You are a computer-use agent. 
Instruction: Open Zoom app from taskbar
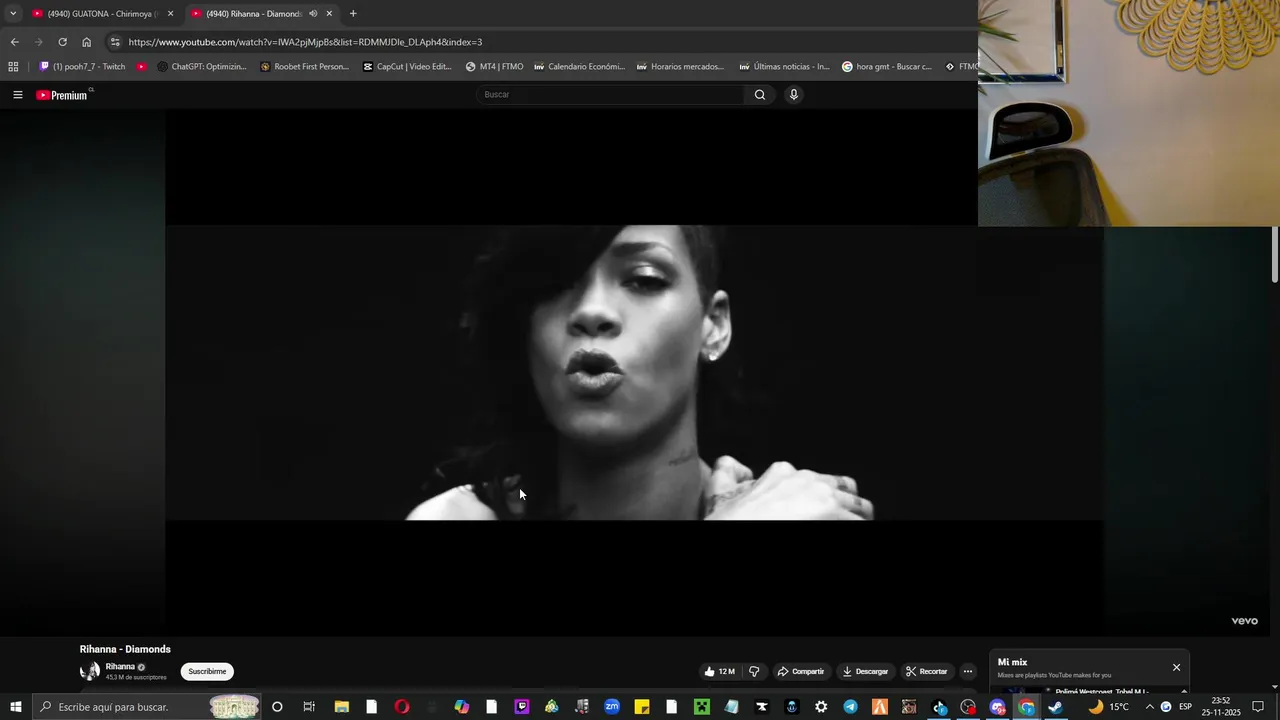coord(611,707)
